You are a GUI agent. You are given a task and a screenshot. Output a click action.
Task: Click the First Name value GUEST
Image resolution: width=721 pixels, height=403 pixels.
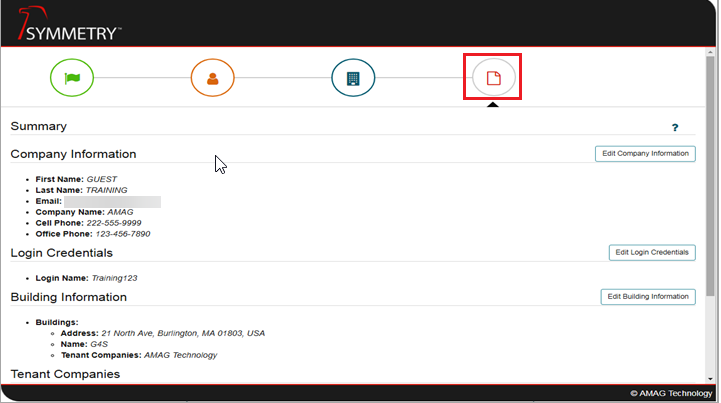coord(102,179)
